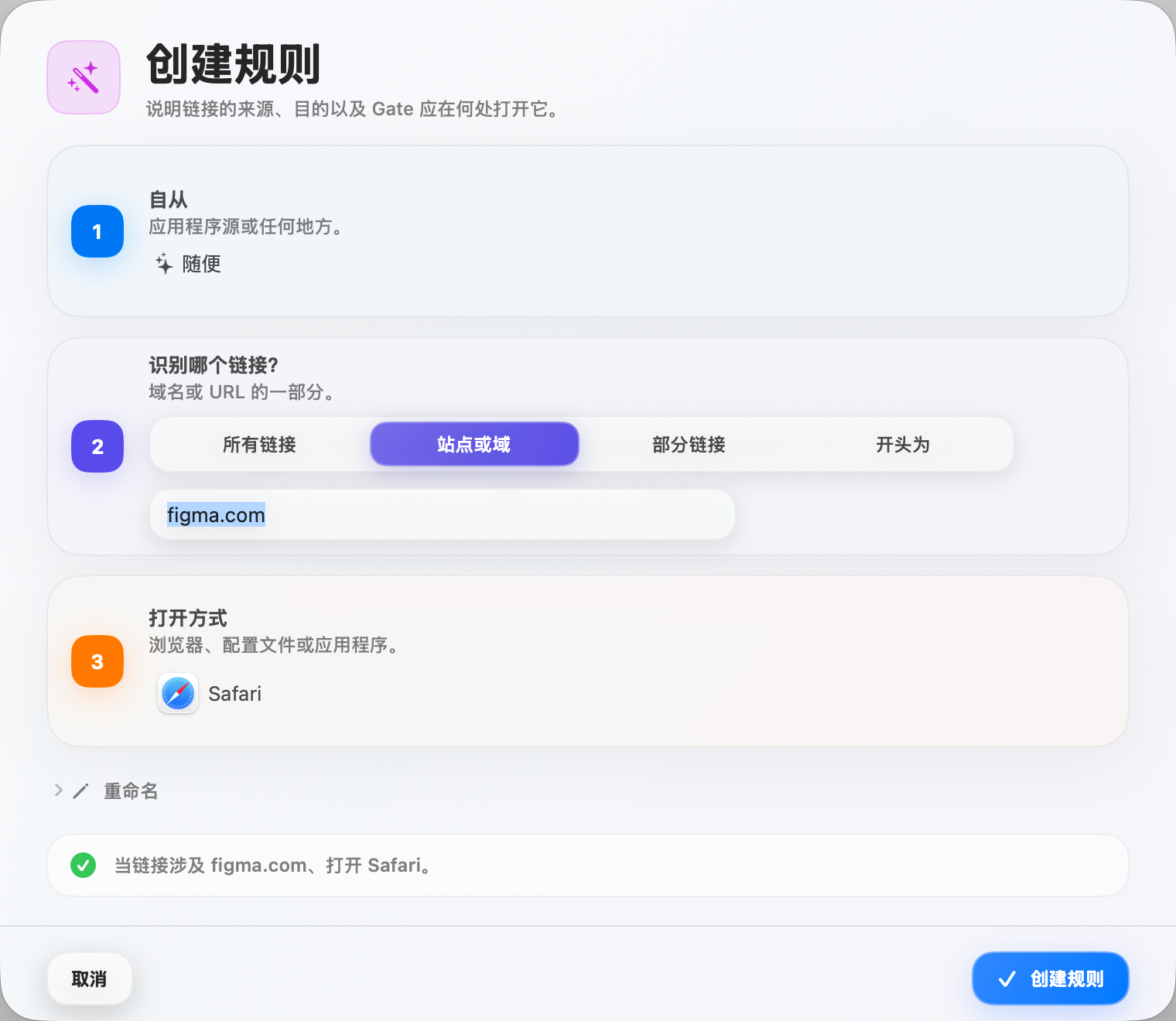The height and width of the screenshot is (1021, 1176).
Task: Click the subtitle under the 创建规则 title
Action: tap(353, 109)
